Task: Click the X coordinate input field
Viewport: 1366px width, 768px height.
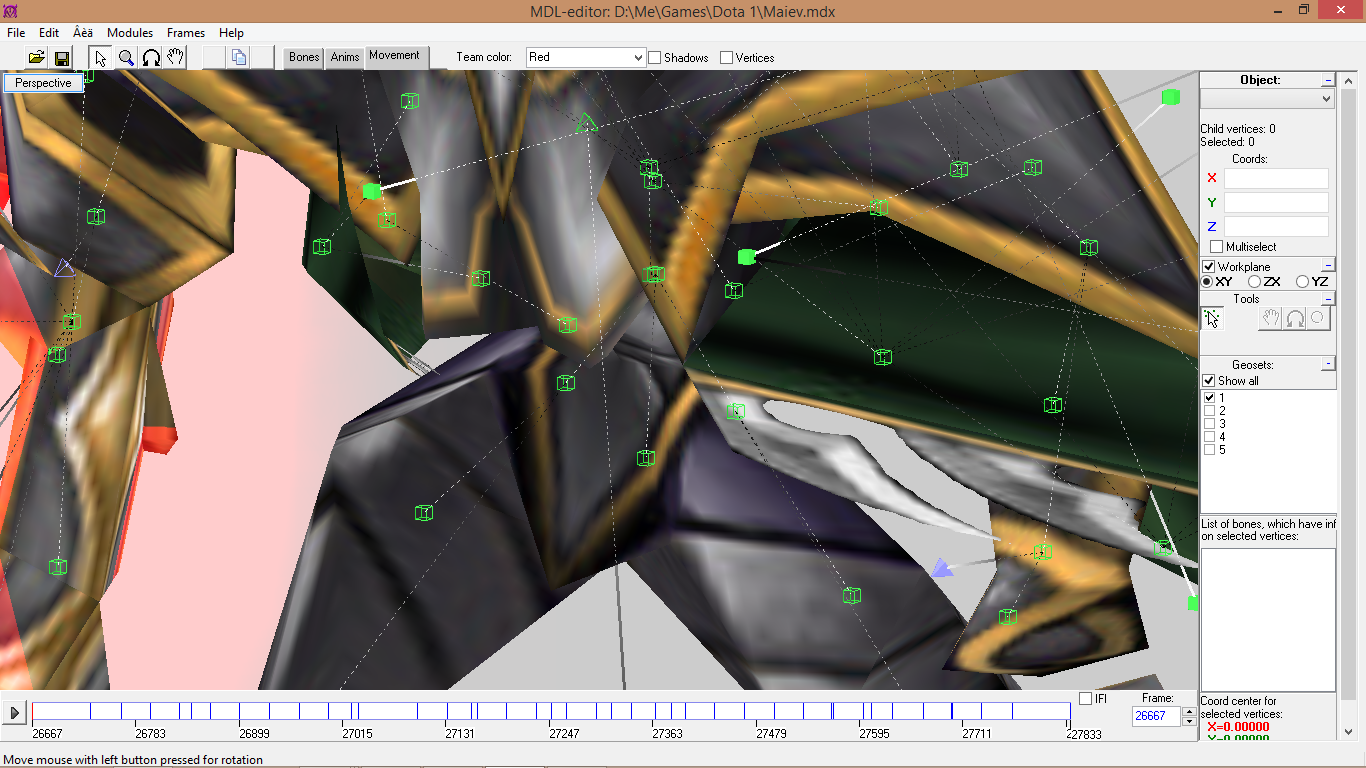Action: (1276, 178)
